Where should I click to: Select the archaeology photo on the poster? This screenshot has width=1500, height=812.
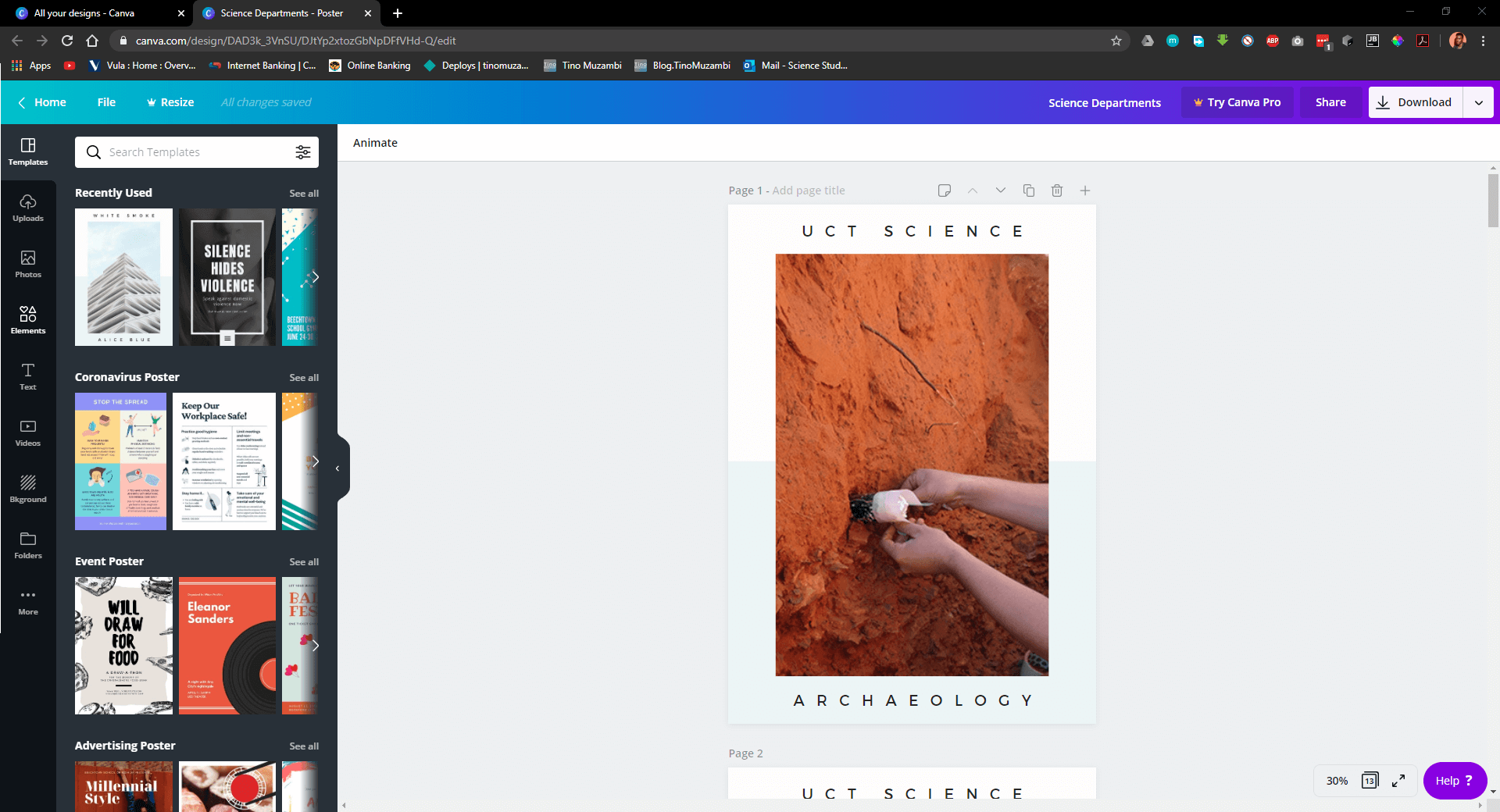[x=912, y=465]
